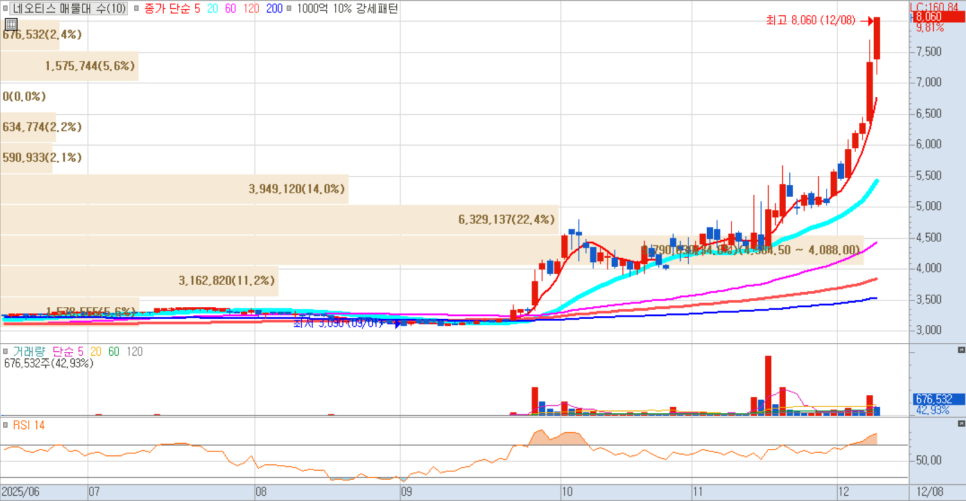Click the 50.00 RSI axis label

tap(929, 460)
